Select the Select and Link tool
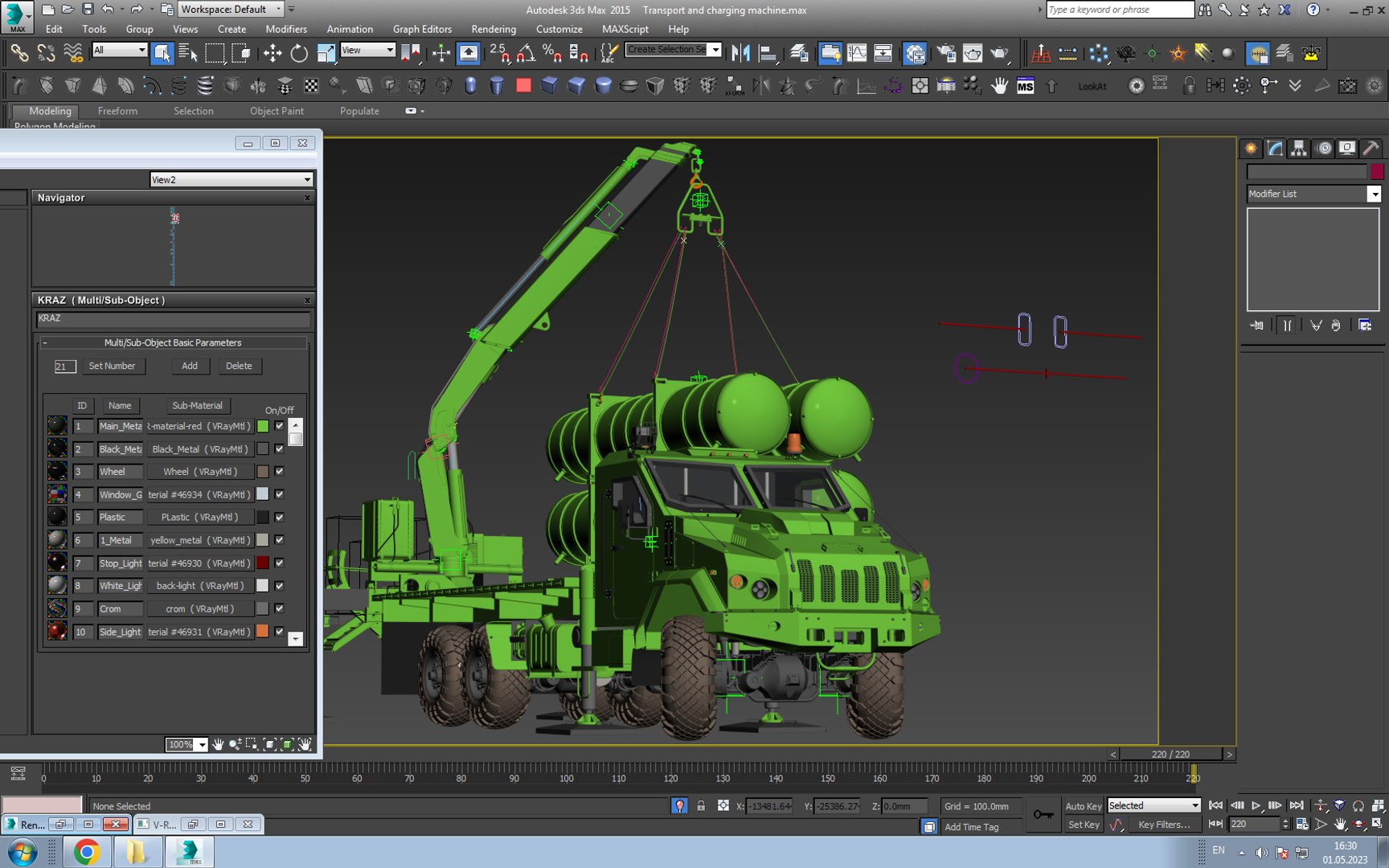 pos(19,54)
